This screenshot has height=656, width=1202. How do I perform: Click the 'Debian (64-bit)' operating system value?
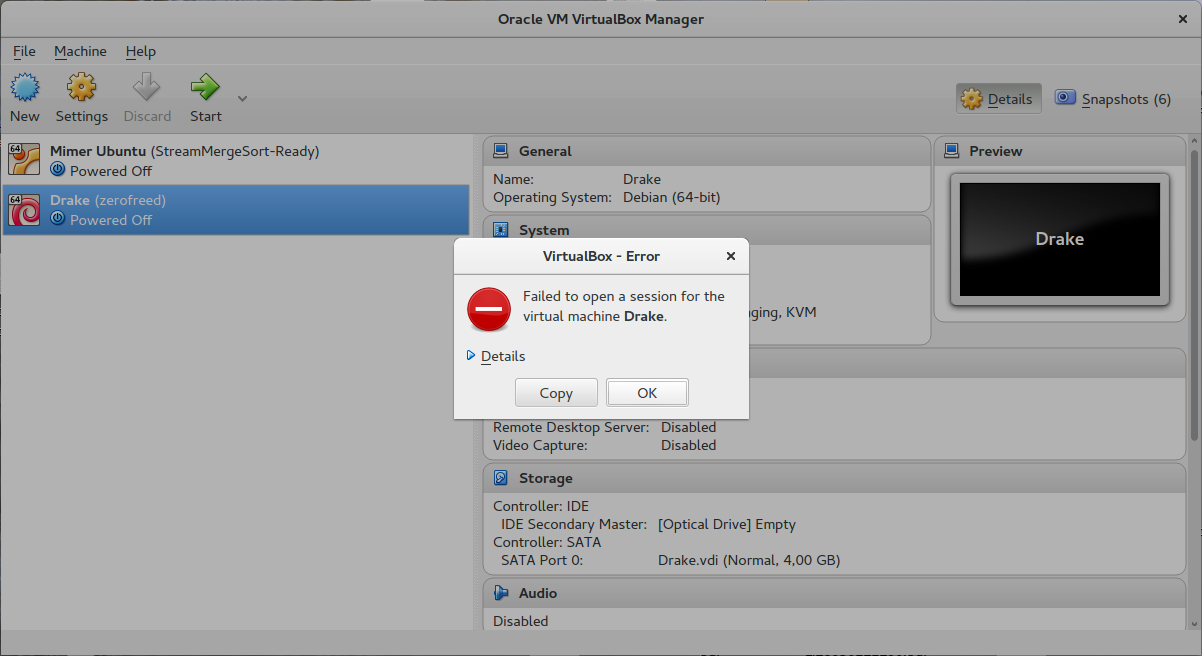coord(672,197)
